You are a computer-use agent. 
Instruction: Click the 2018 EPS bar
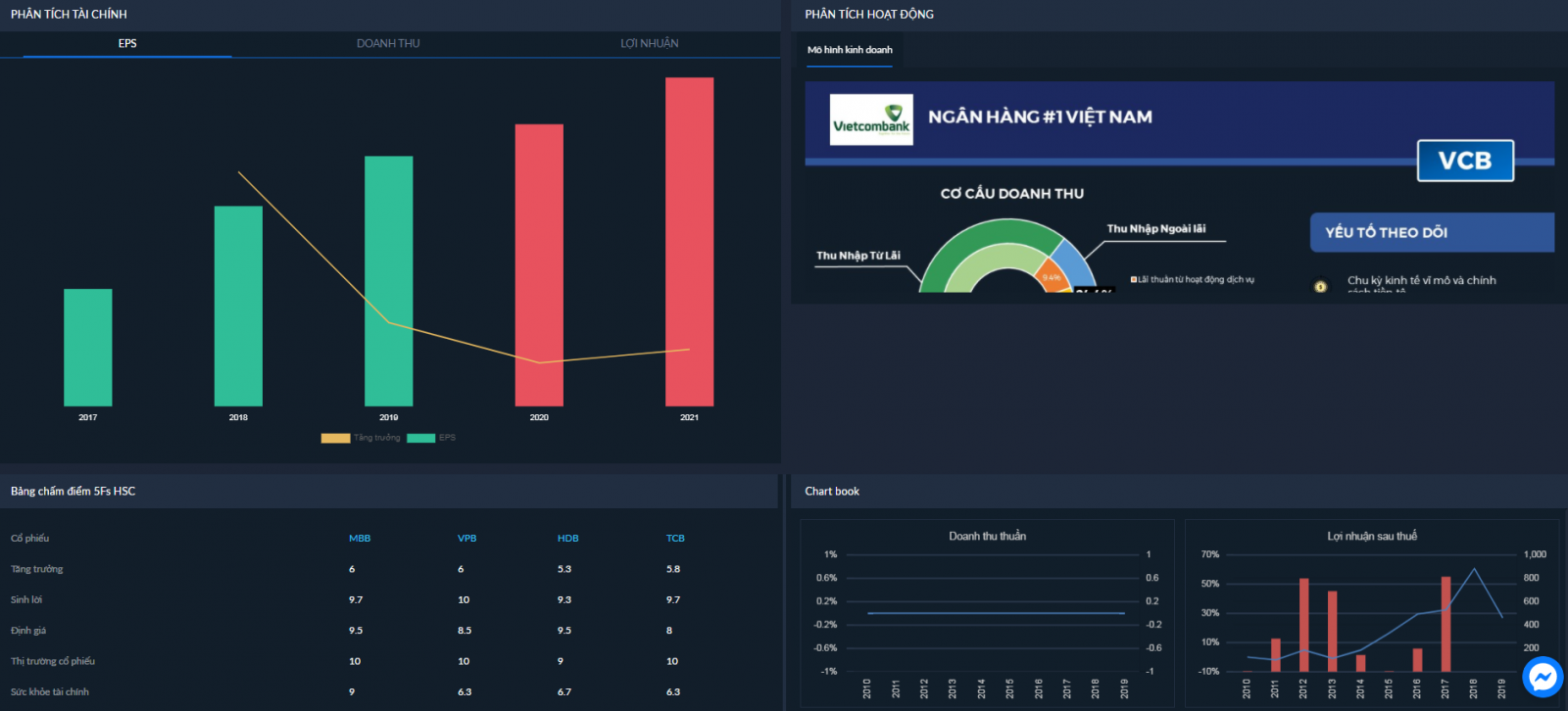click(238, 306)
